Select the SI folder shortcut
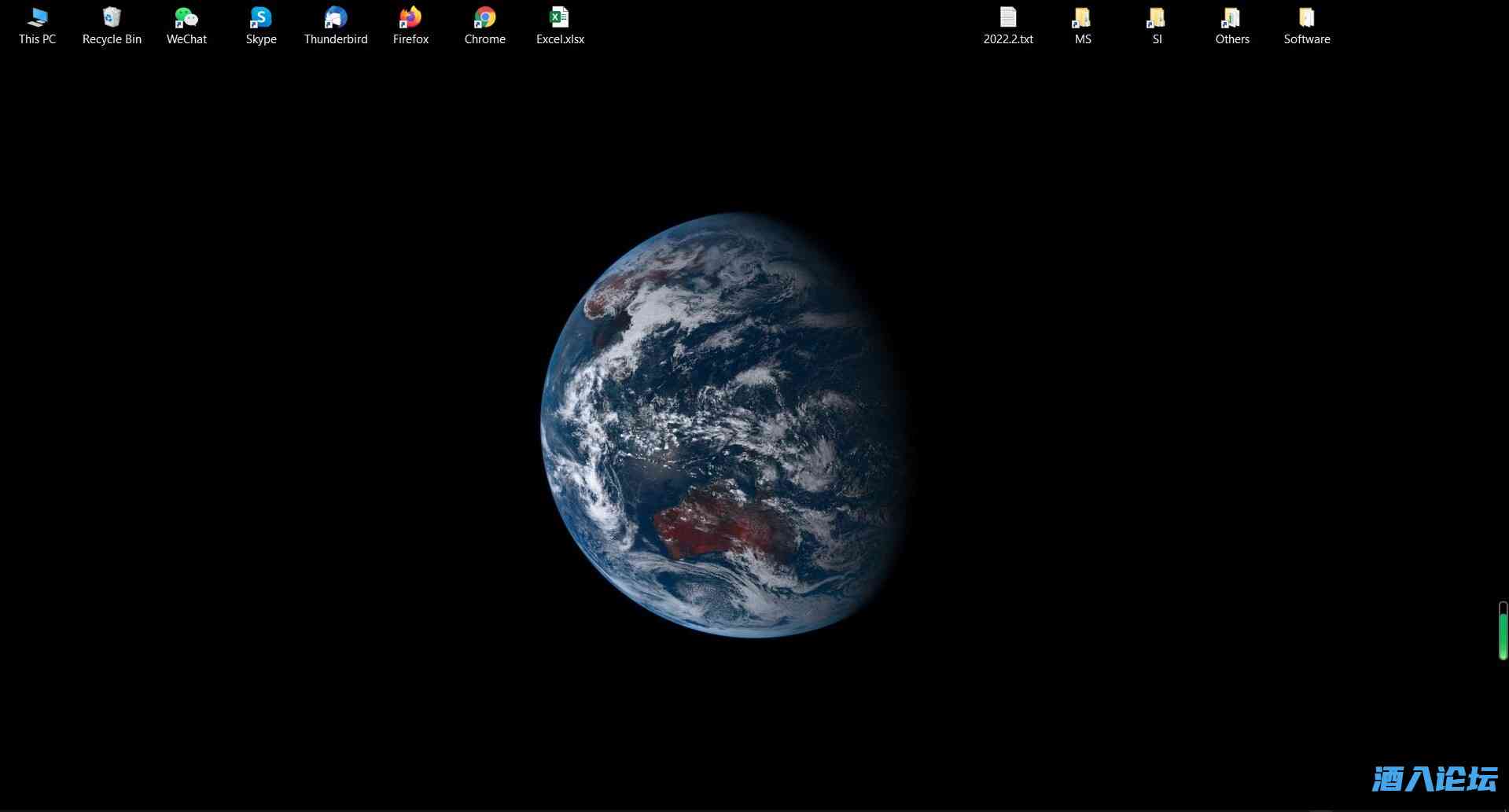1509x812 pixels. coord(1157,18)
